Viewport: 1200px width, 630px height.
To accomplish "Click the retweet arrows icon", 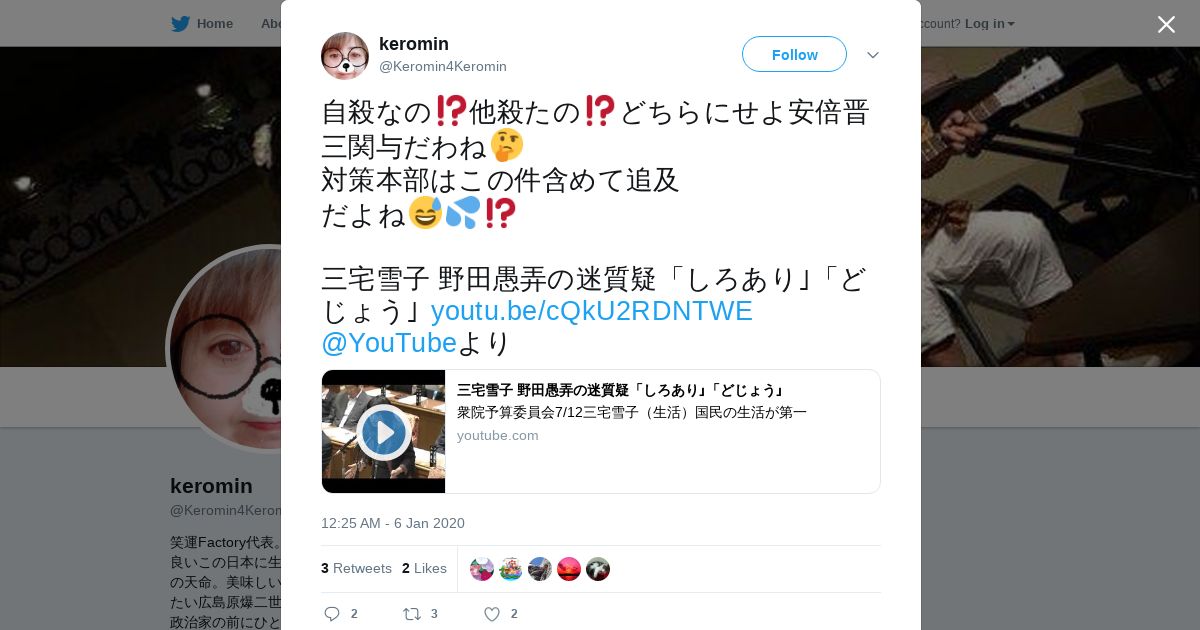I will (x=411, y=614).
